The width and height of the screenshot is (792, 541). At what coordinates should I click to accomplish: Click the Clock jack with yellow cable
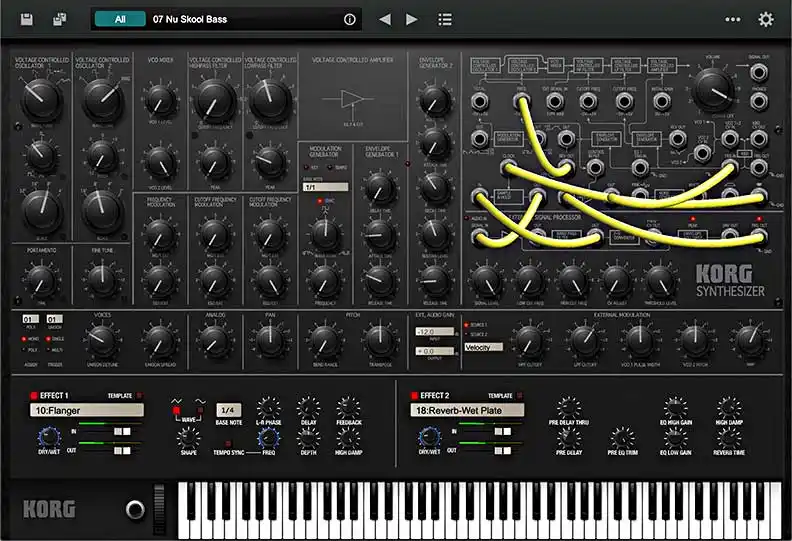508,167
